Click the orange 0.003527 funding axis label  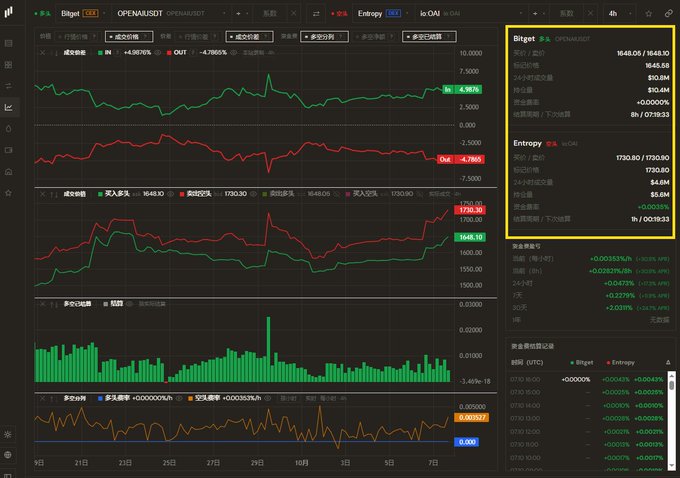click(471, 417)
